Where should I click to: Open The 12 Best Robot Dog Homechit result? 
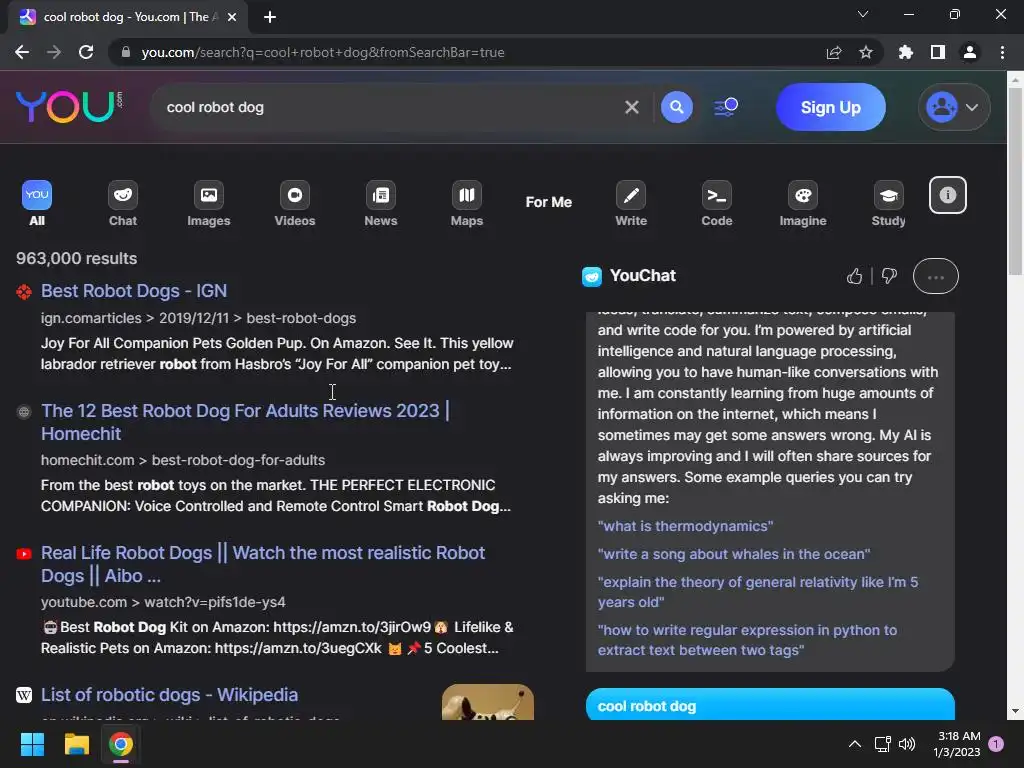click(245, 422)
